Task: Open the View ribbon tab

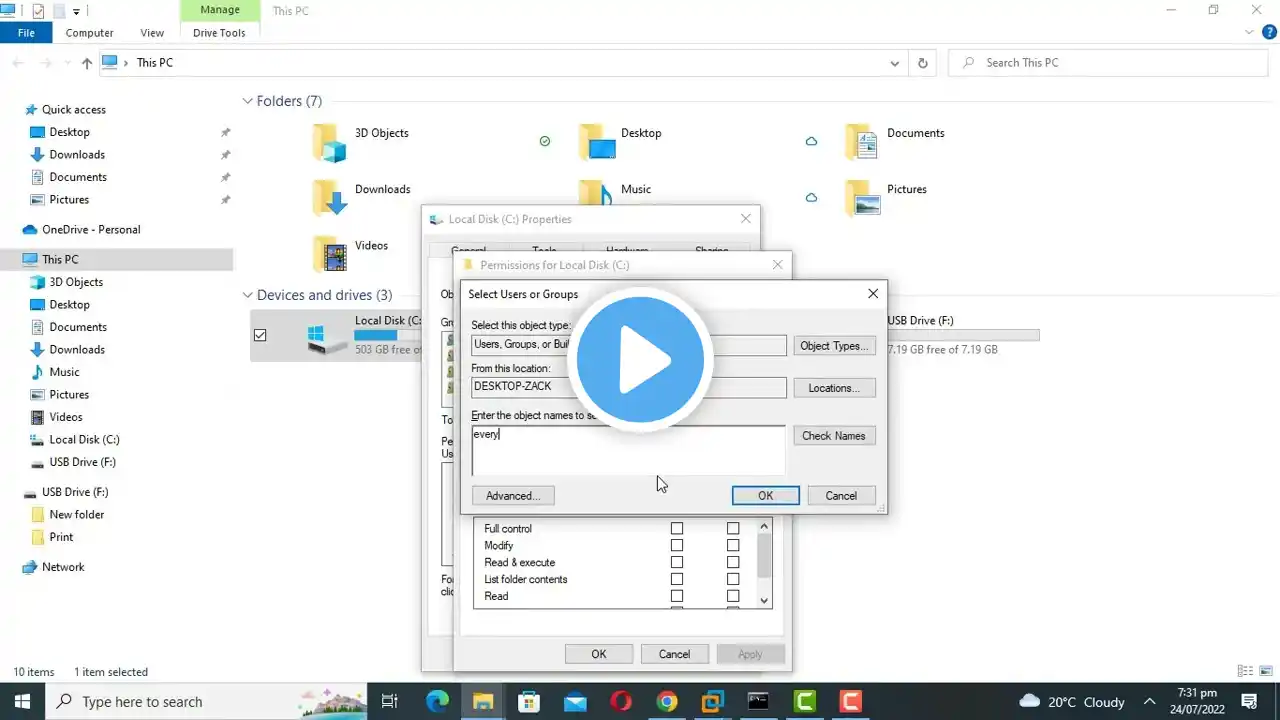Action: 152,33
